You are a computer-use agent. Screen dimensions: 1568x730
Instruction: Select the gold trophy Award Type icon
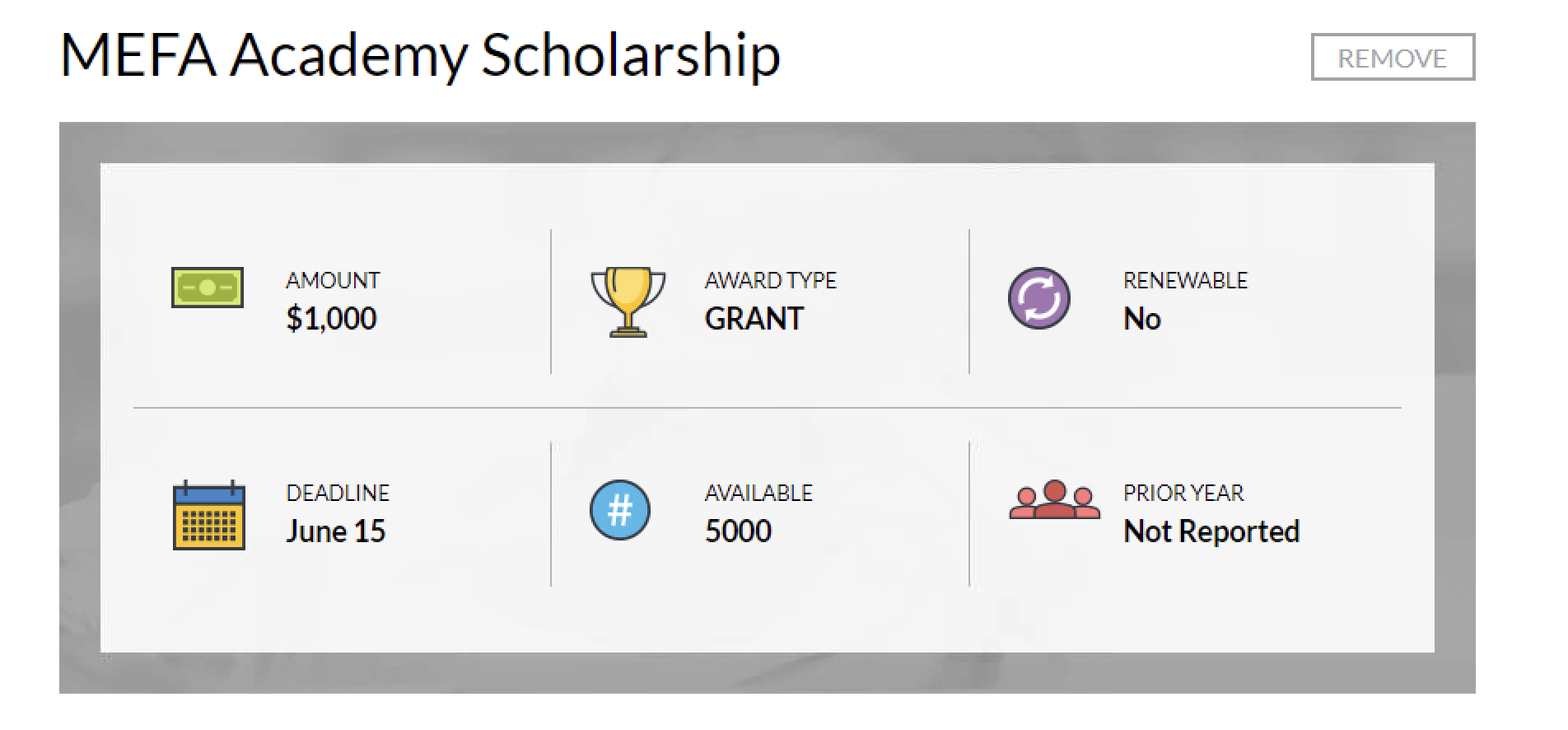point(628,300)
